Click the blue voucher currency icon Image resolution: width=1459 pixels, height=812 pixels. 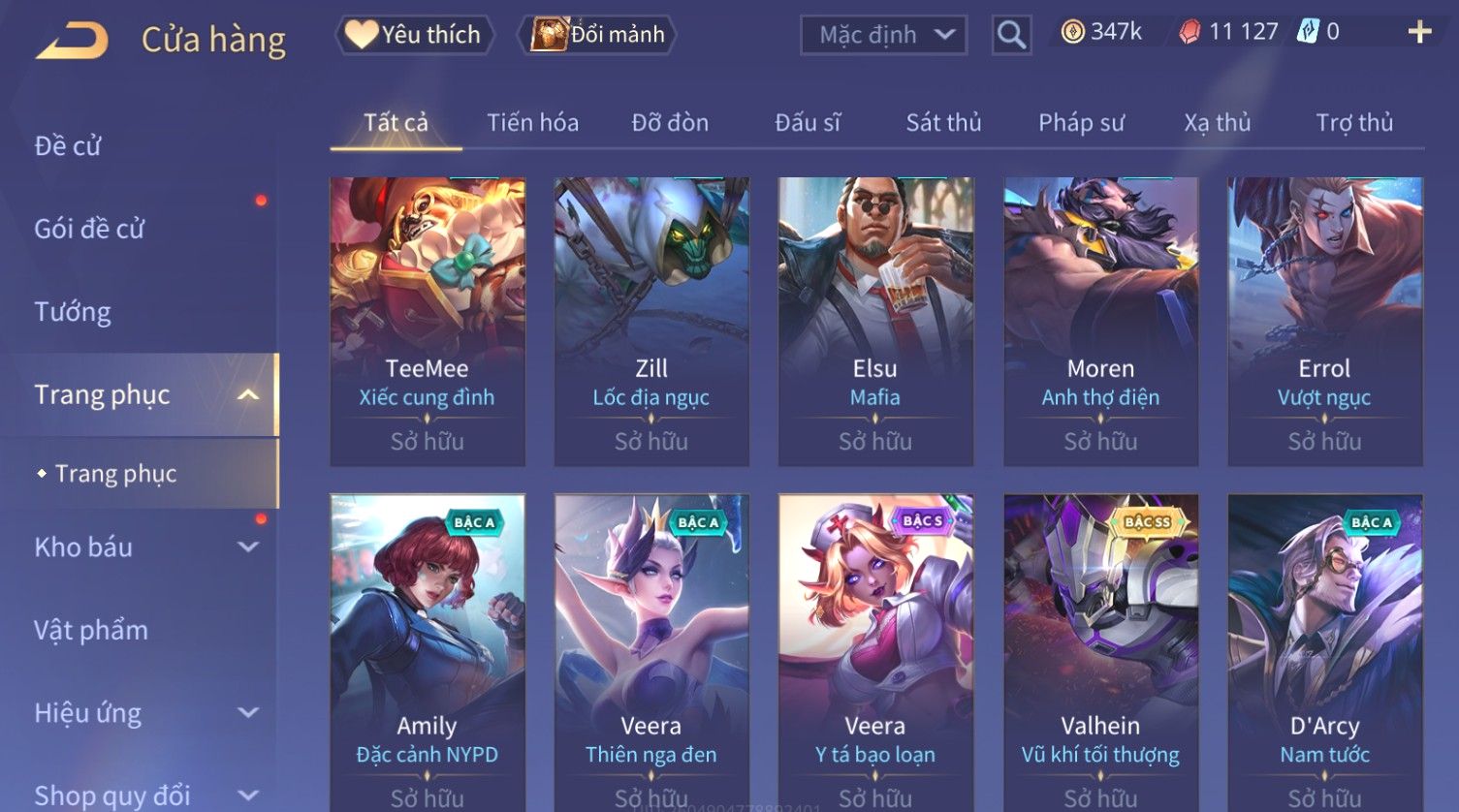pyautogui.click(x=1308, y=32)
